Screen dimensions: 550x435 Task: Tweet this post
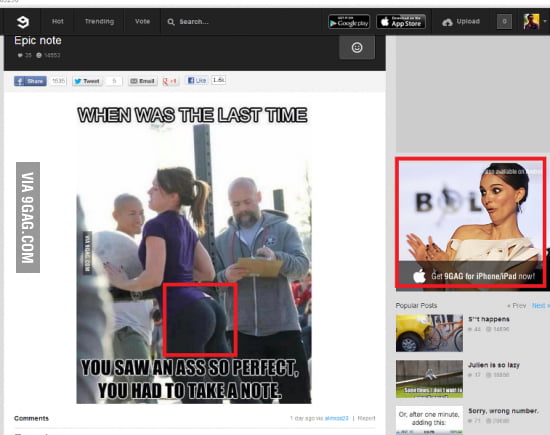87,81
